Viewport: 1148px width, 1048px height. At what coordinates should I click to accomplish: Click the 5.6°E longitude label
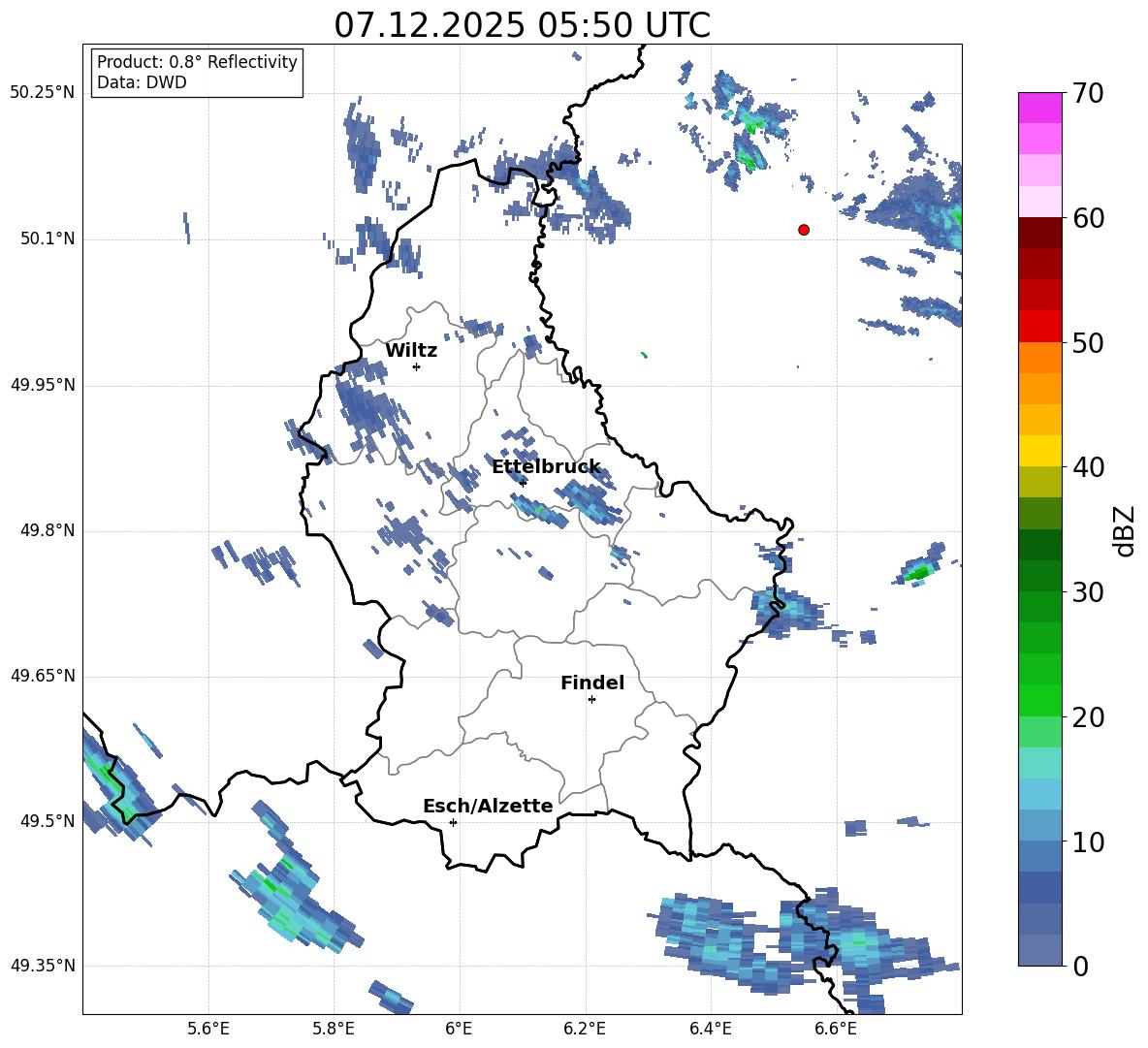click(208, 1029)
